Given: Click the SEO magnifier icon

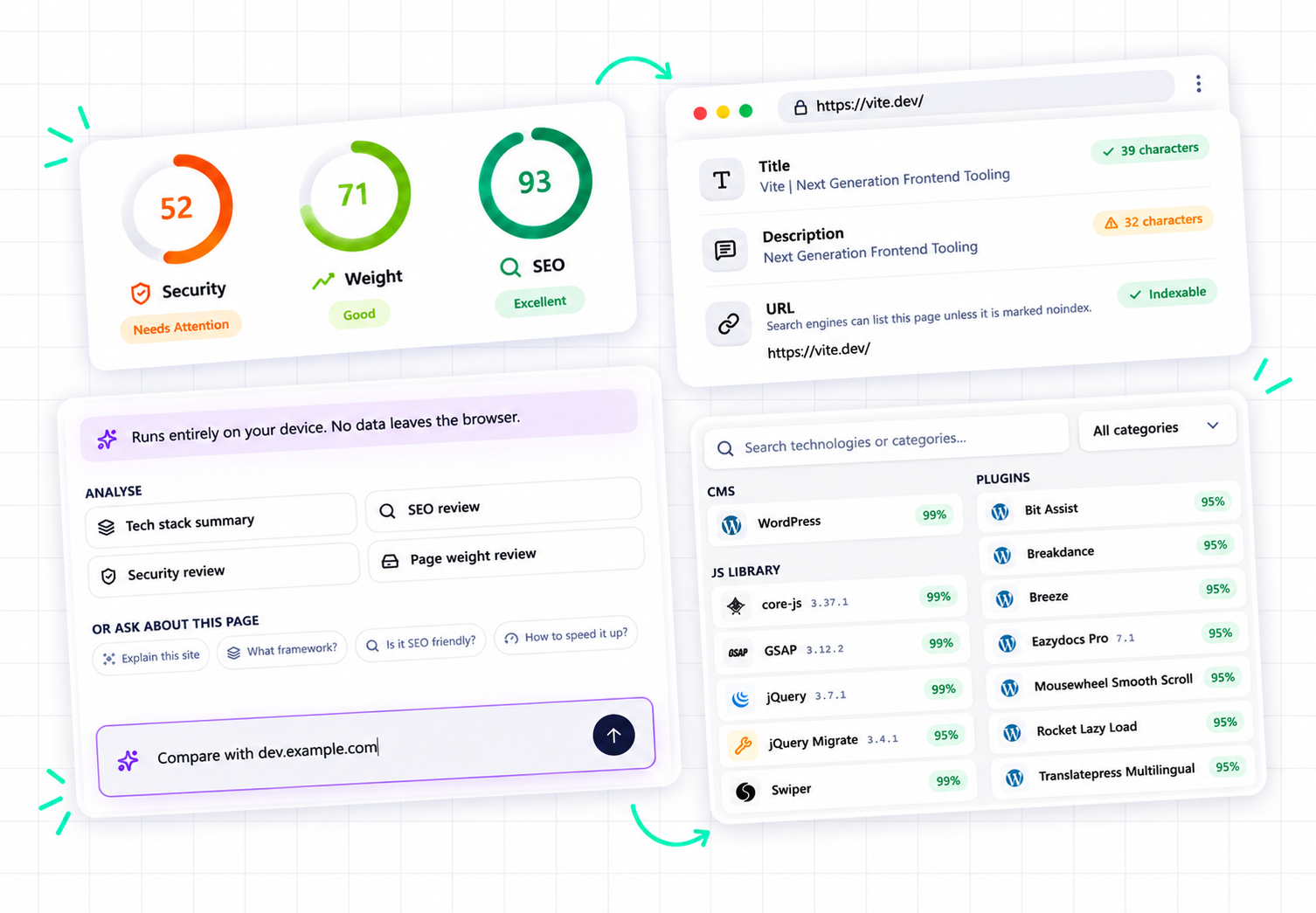Looking at the screenshot, I should [510, 266].
